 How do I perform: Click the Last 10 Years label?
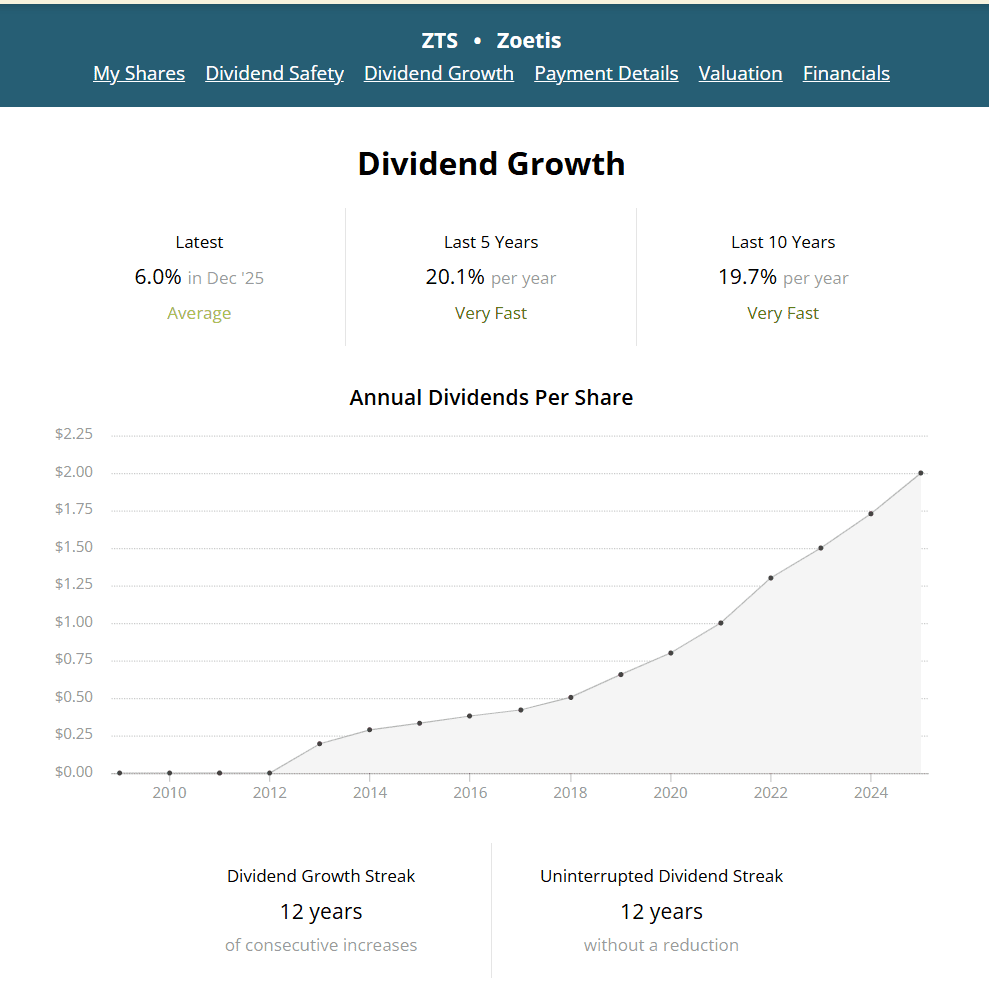(x=783, y=242)
